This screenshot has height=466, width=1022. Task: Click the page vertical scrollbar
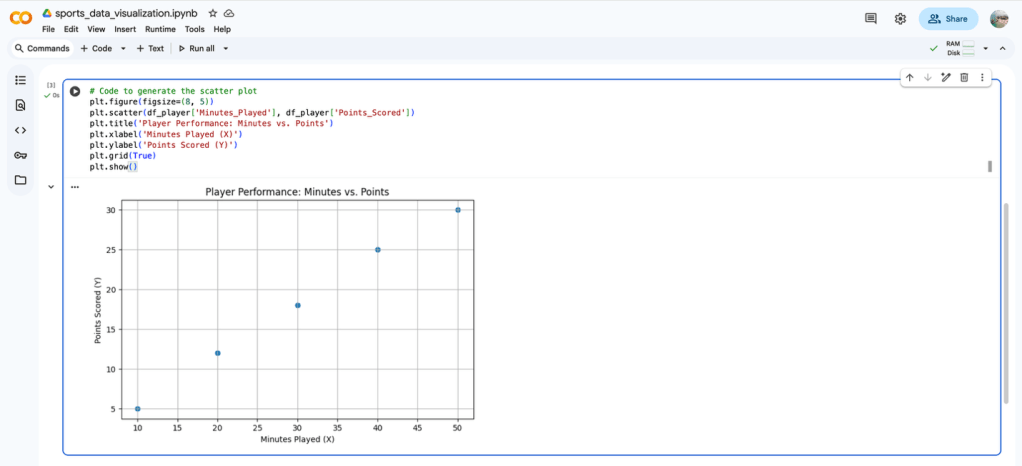pos(1006,300)
